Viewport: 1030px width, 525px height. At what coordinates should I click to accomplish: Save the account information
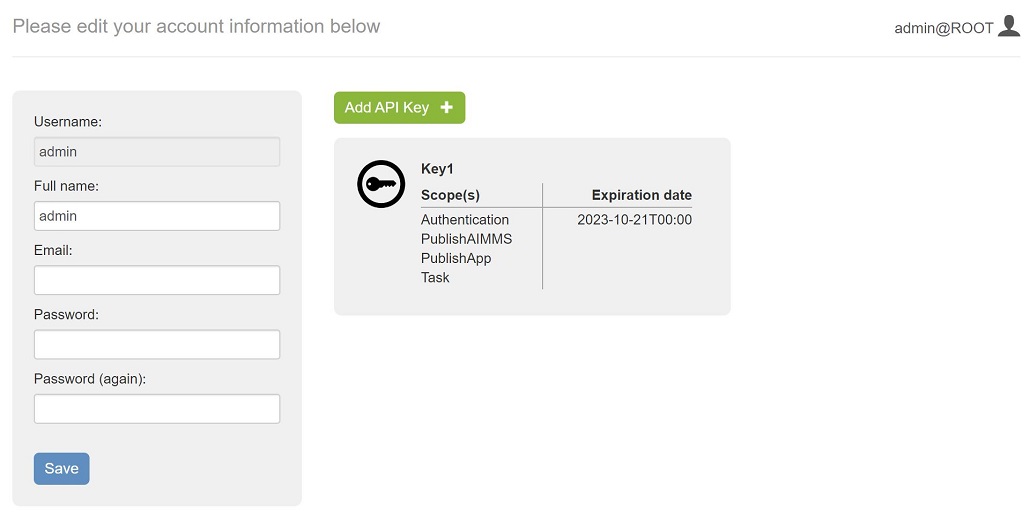62,468
